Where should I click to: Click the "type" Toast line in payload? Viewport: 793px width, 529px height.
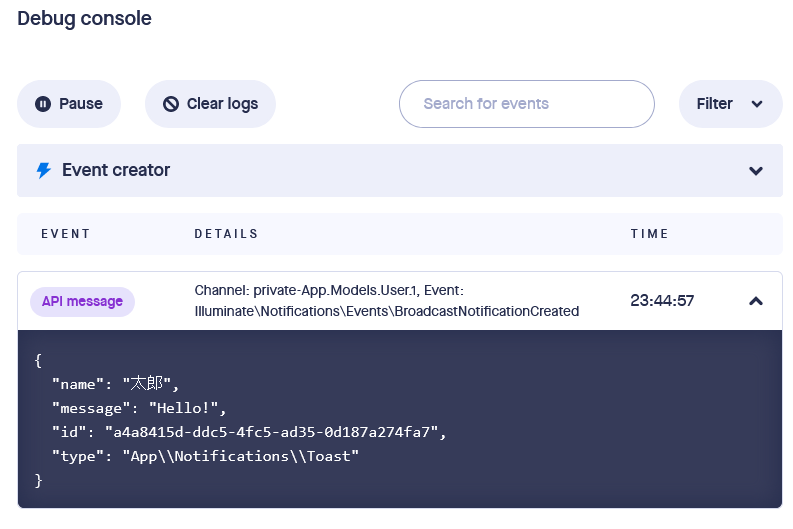point(205,456)
